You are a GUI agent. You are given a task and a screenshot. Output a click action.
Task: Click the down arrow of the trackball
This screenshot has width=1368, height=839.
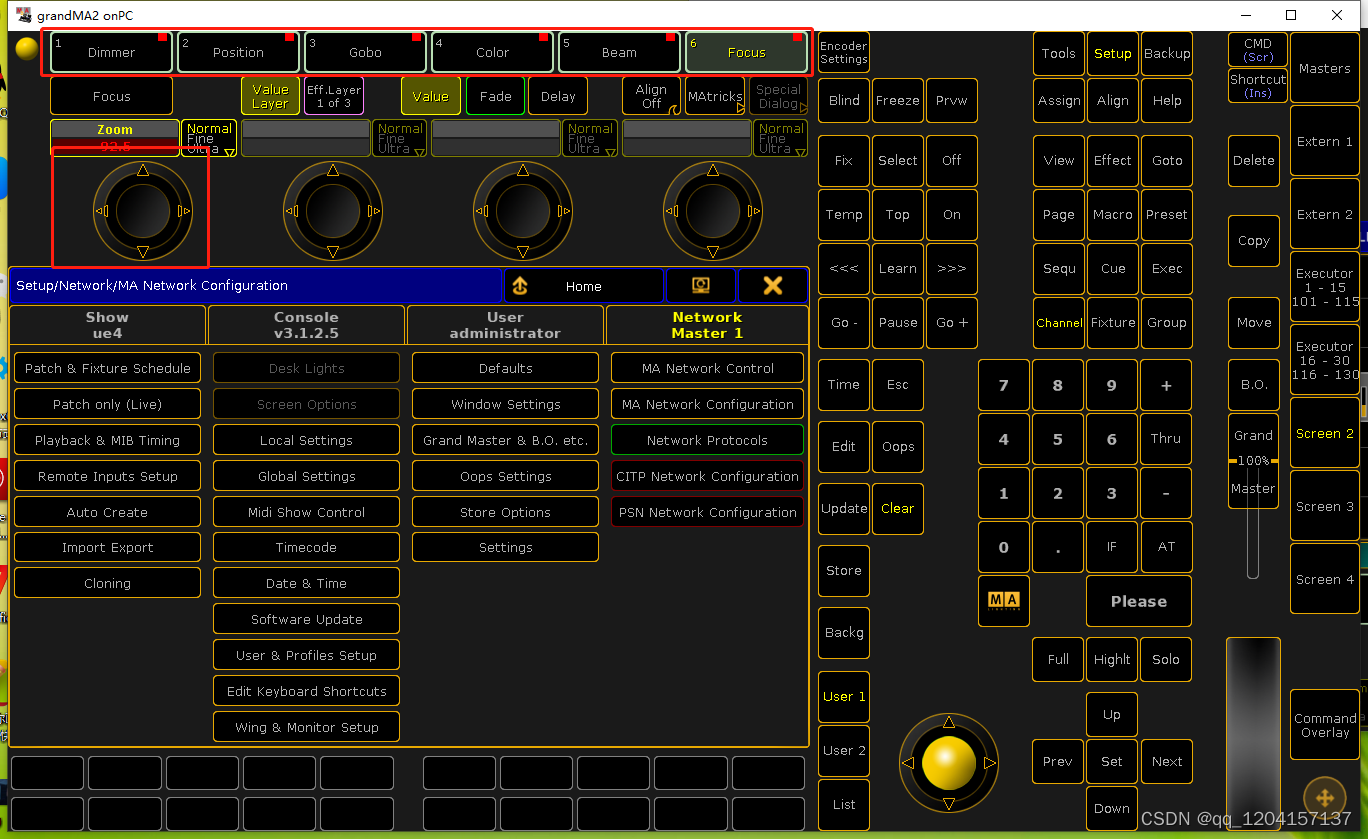pyautogui.click(x=948, y=805)
